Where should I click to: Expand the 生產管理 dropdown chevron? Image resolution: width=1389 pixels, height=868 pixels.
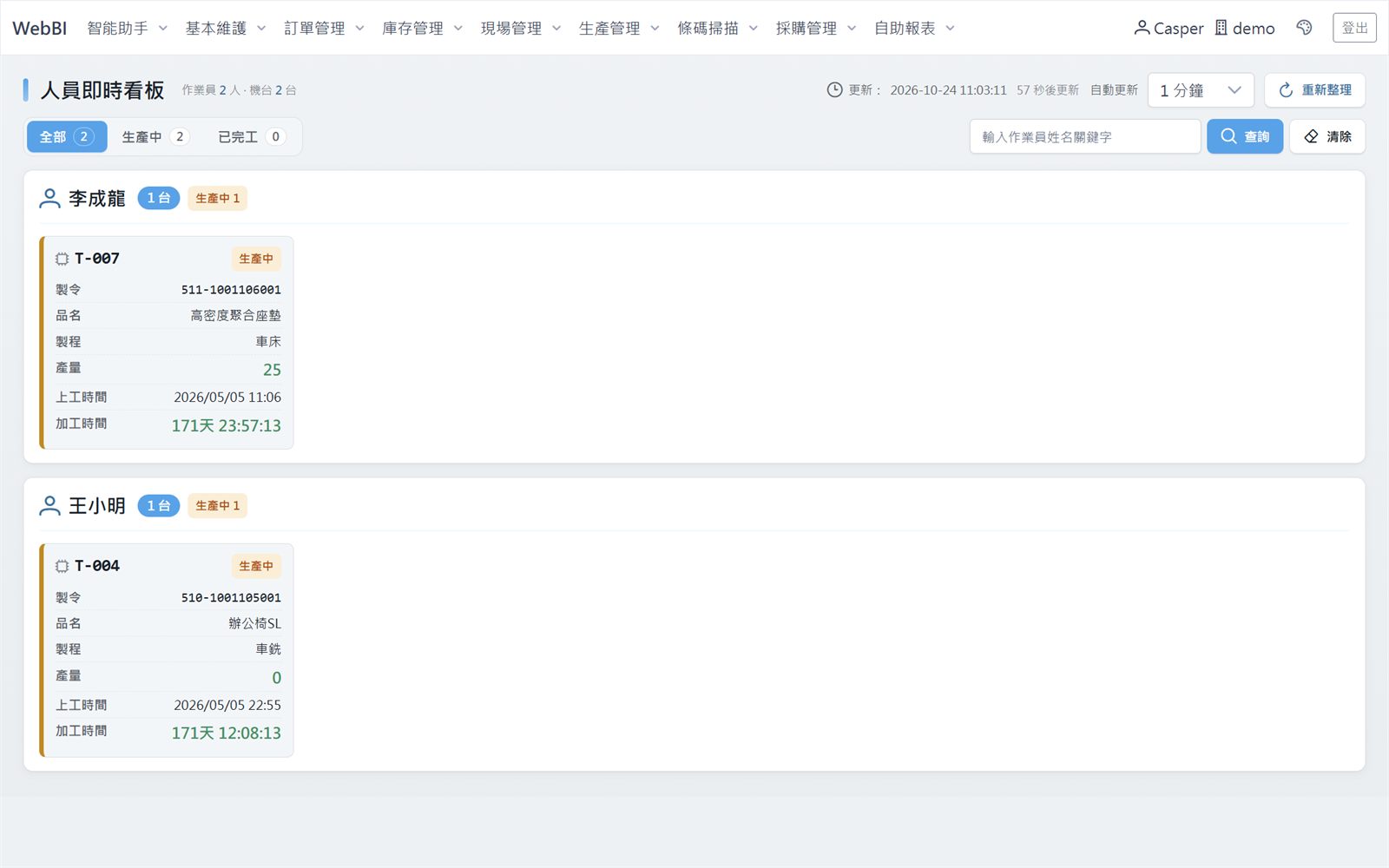(x=655, y=28)
